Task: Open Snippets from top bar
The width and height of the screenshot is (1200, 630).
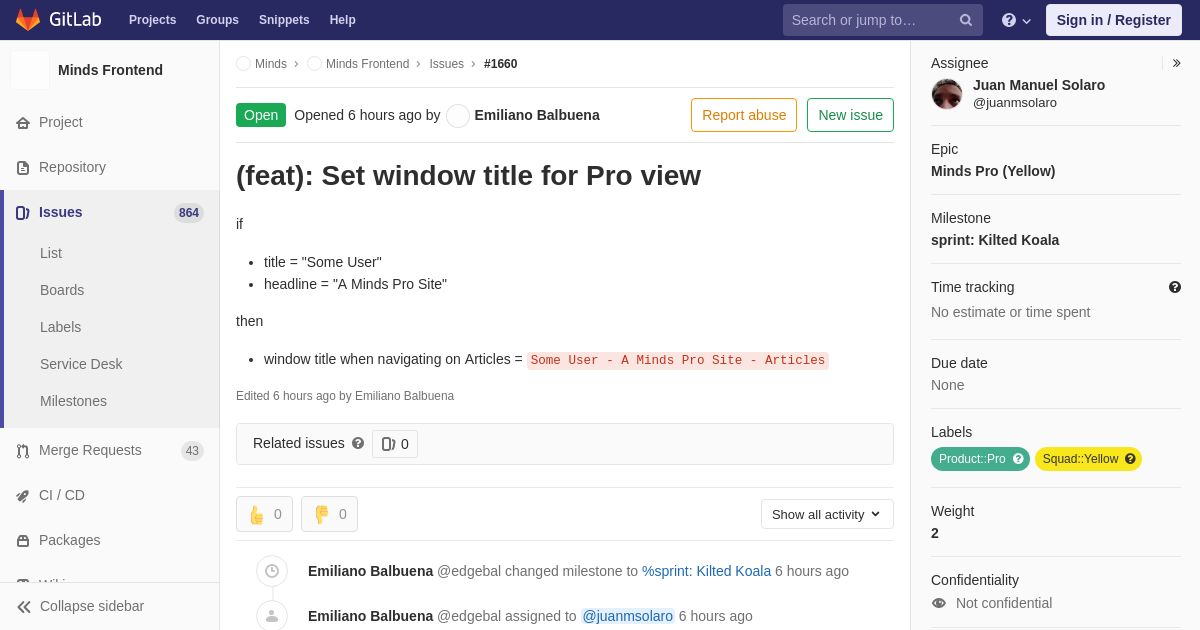Action: click(x=284, y=20)
